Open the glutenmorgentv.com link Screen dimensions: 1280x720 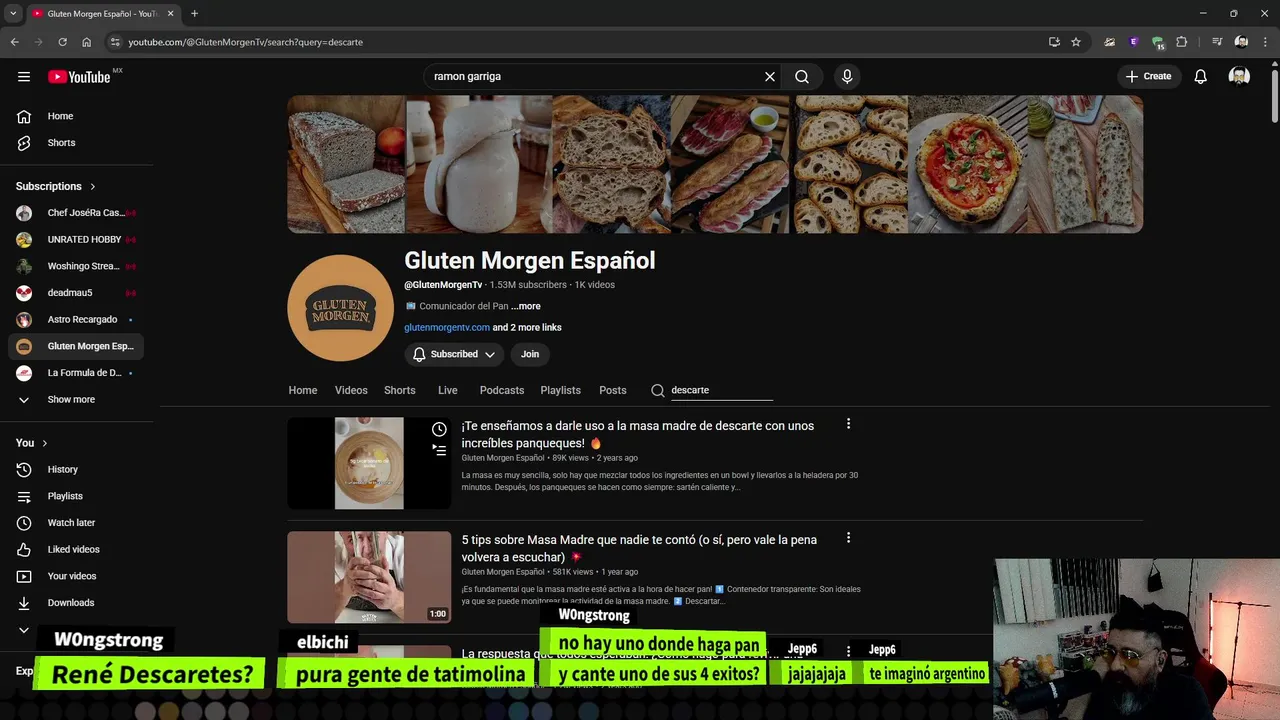[447, 328]
